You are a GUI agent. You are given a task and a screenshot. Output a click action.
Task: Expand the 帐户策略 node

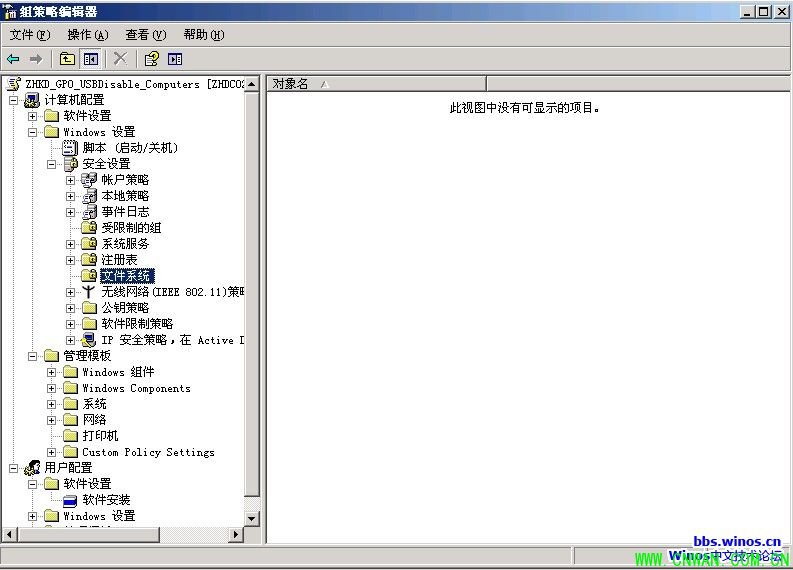coord(71,180)
